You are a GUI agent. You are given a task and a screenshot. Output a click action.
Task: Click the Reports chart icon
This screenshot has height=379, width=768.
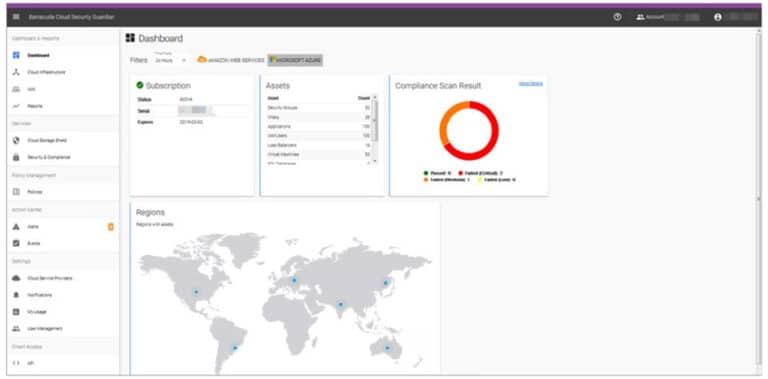16,106
